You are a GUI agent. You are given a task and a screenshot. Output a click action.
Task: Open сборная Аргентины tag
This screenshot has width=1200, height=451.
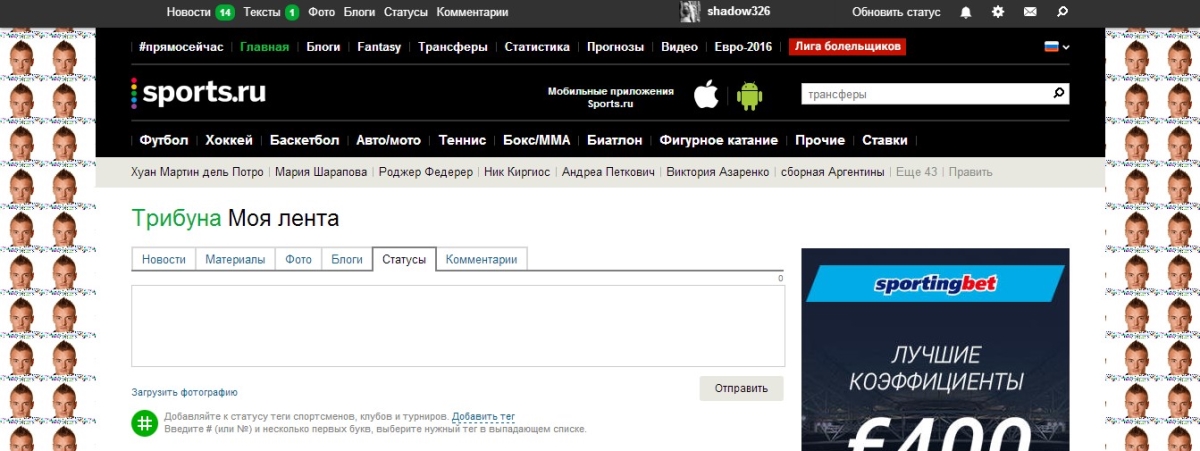coord(833,172)
